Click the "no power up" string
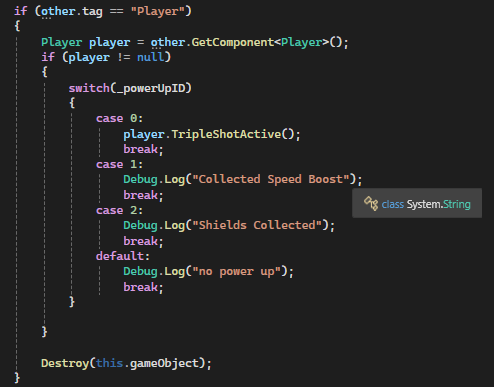 (236, 271)
